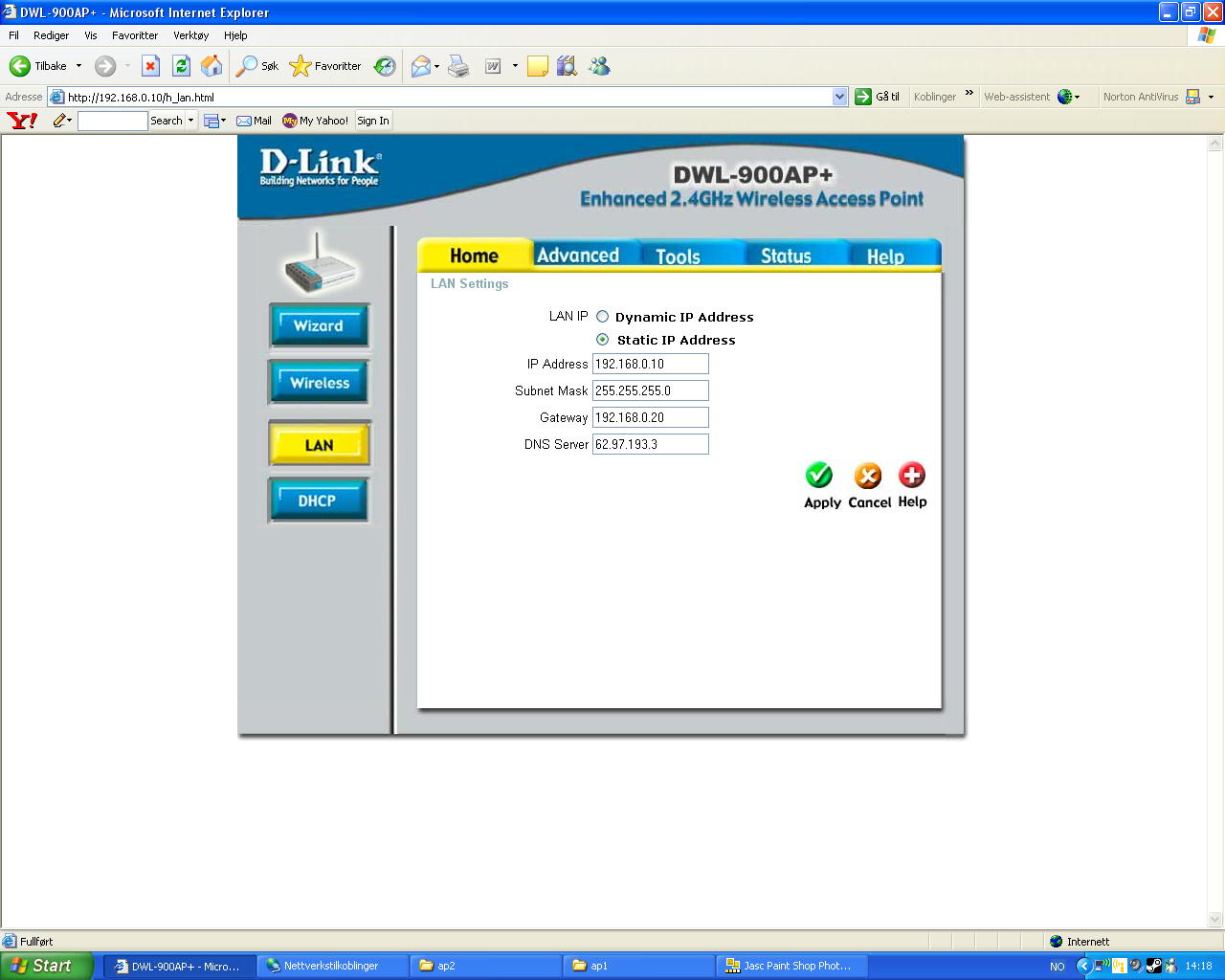Switch to the Status tab
The width and height of the screenshot is (1225, 980).
786,256
